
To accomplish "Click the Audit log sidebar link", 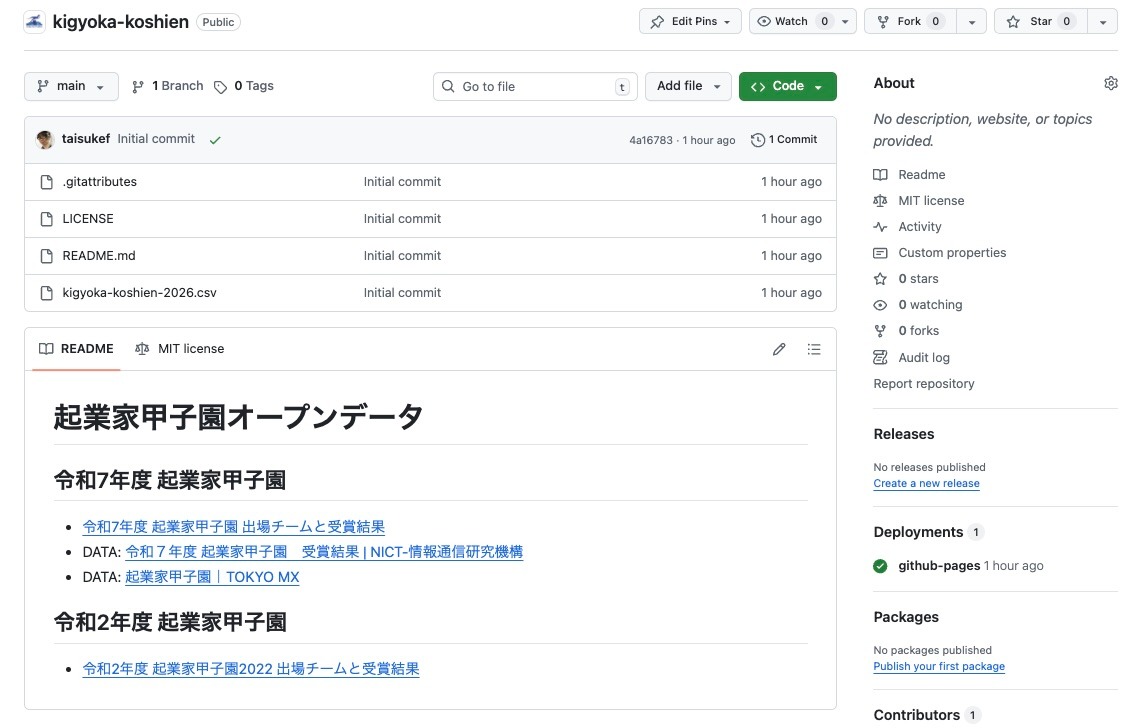I will click(923, 357).
